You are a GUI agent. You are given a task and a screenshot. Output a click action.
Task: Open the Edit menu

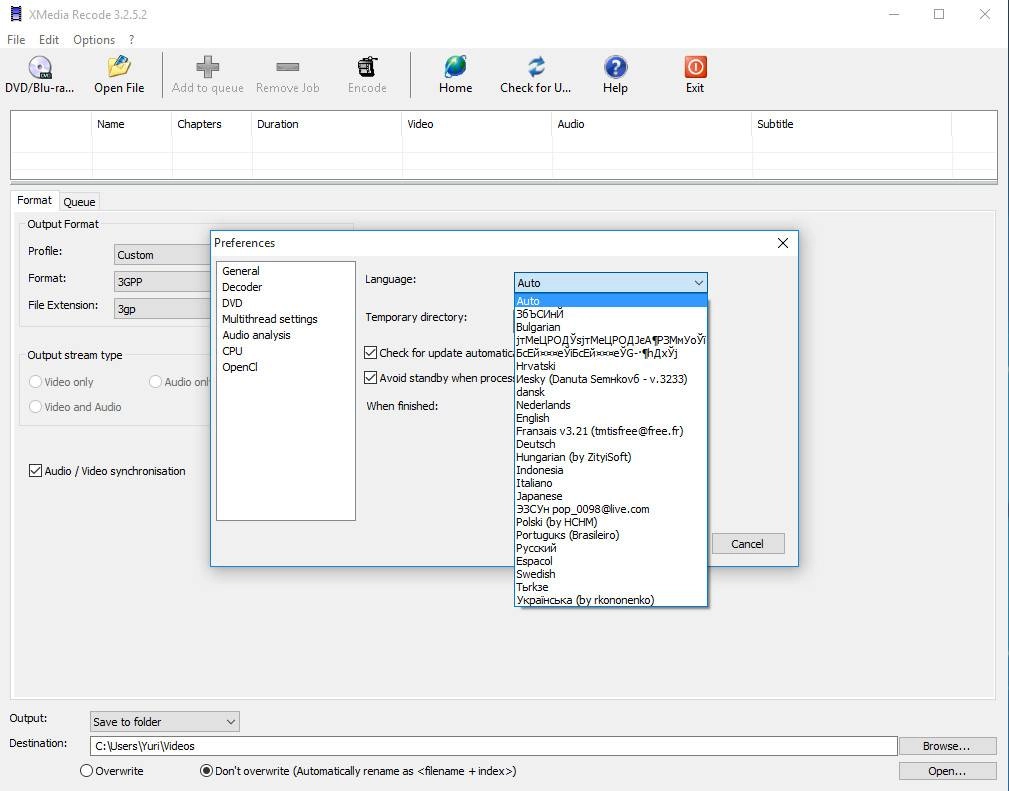click(49, 39)
